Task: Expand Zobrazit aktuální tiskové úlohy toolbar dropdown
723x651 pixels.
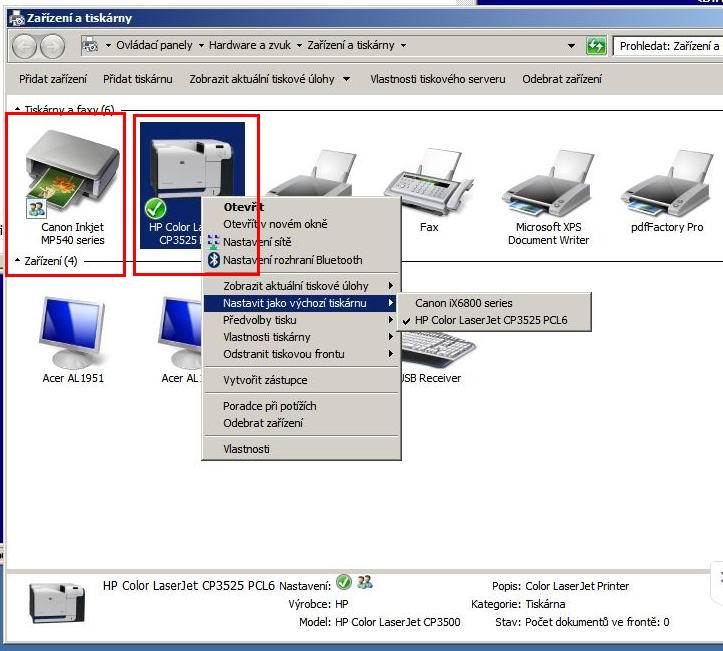Action: pos(346,79)
